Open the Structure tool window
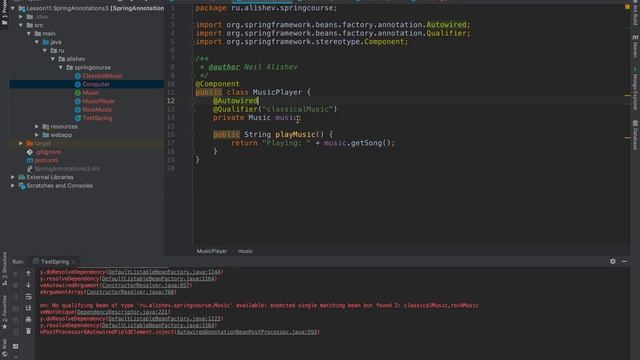The height and width of the screenshot is (360, 640). (x=4, y=269)
